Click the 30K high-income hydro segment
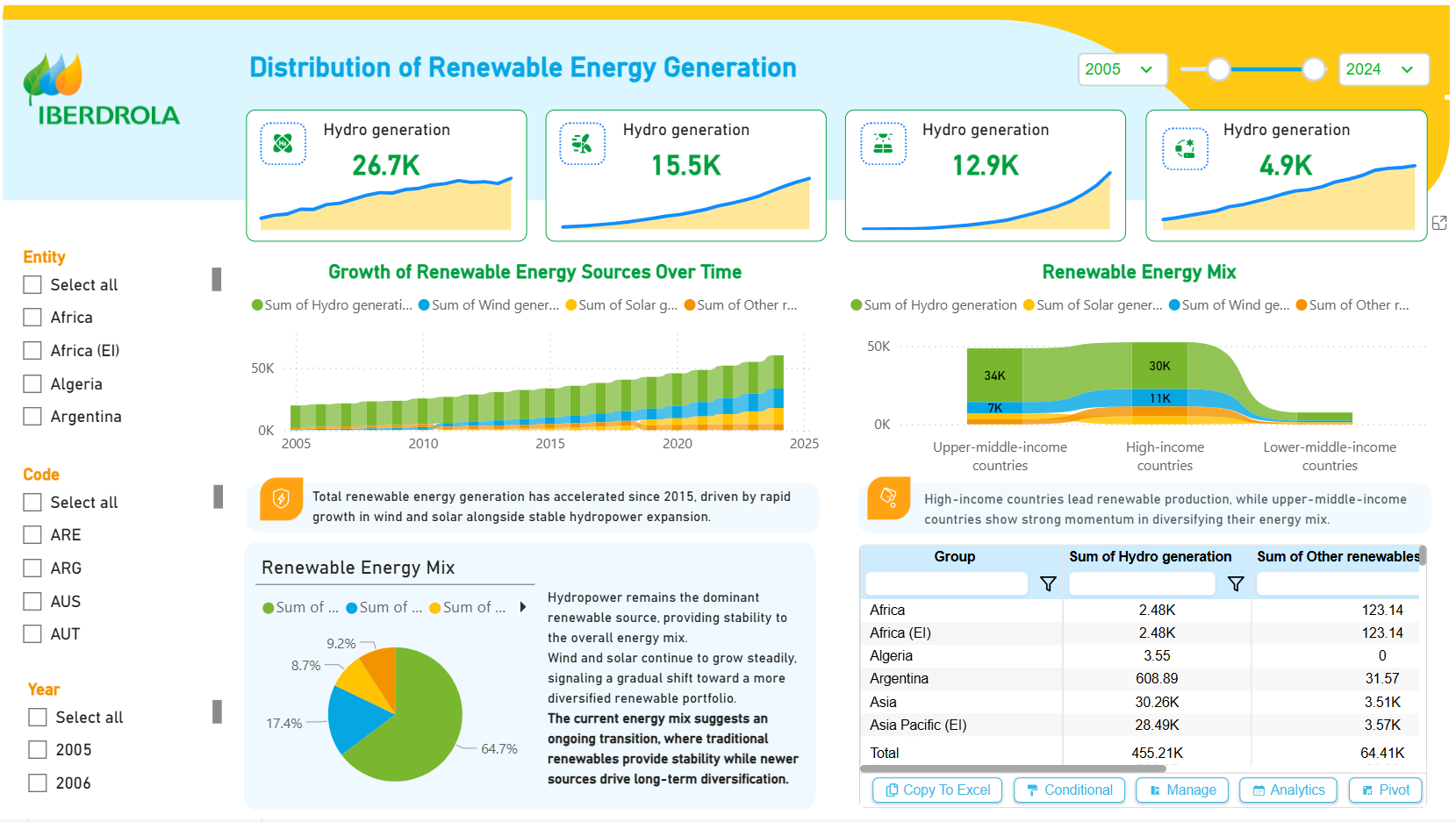This screenshot has height=822, width=1456. click(1159, 366)
